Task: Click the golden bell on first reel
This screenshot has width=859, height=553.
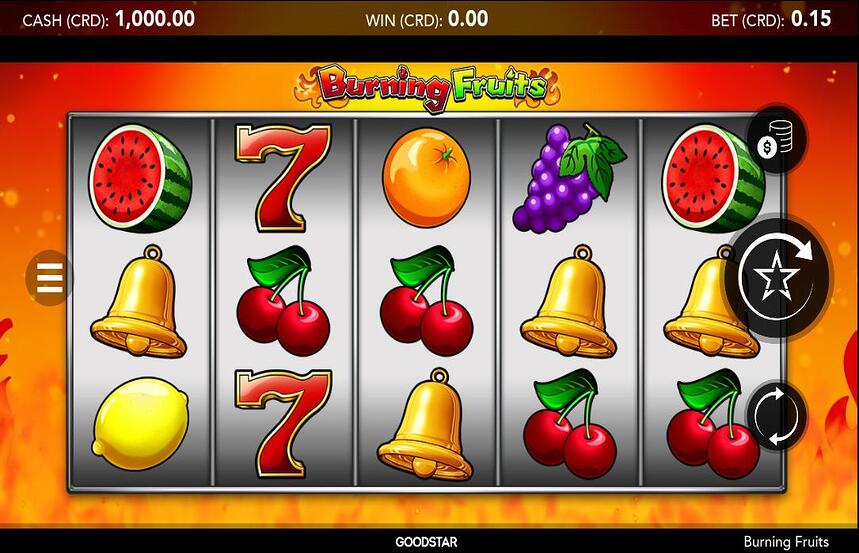Action: [x=139, y=301]
